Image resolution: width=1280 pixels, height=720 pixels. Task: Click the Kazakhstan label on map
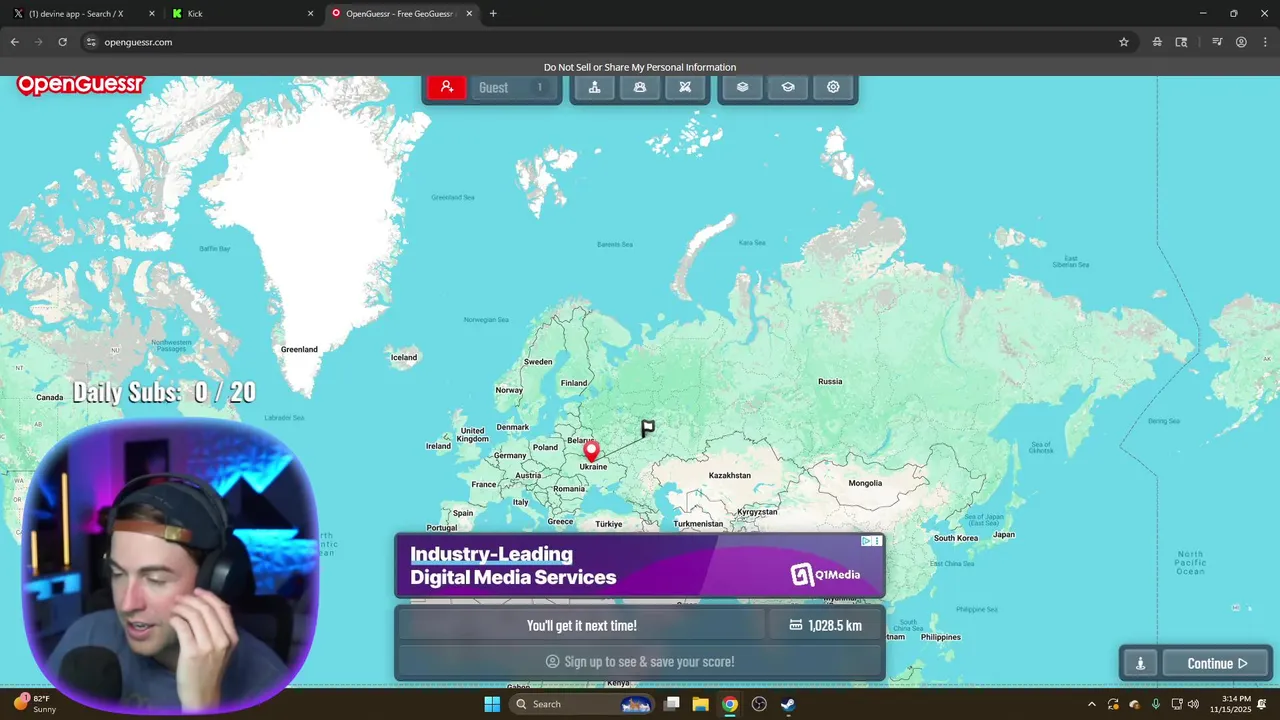[x=729, y=475]
